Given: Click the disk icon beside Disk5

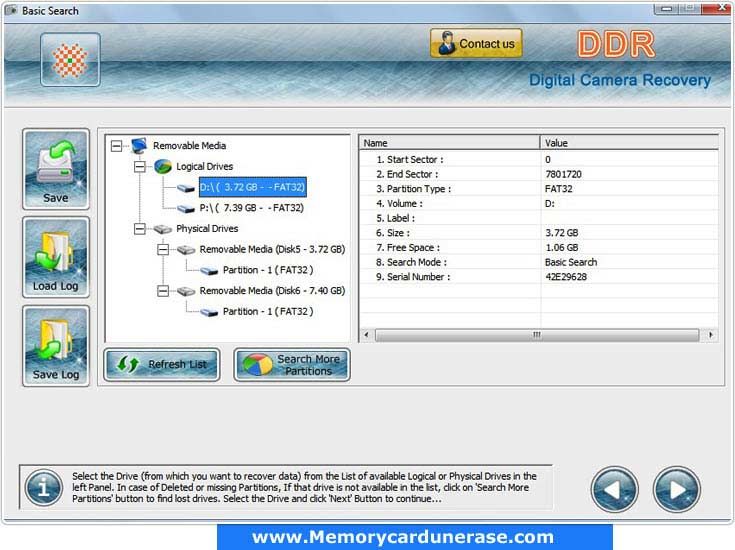Looking at the screenshot, I should pos(186,250).
